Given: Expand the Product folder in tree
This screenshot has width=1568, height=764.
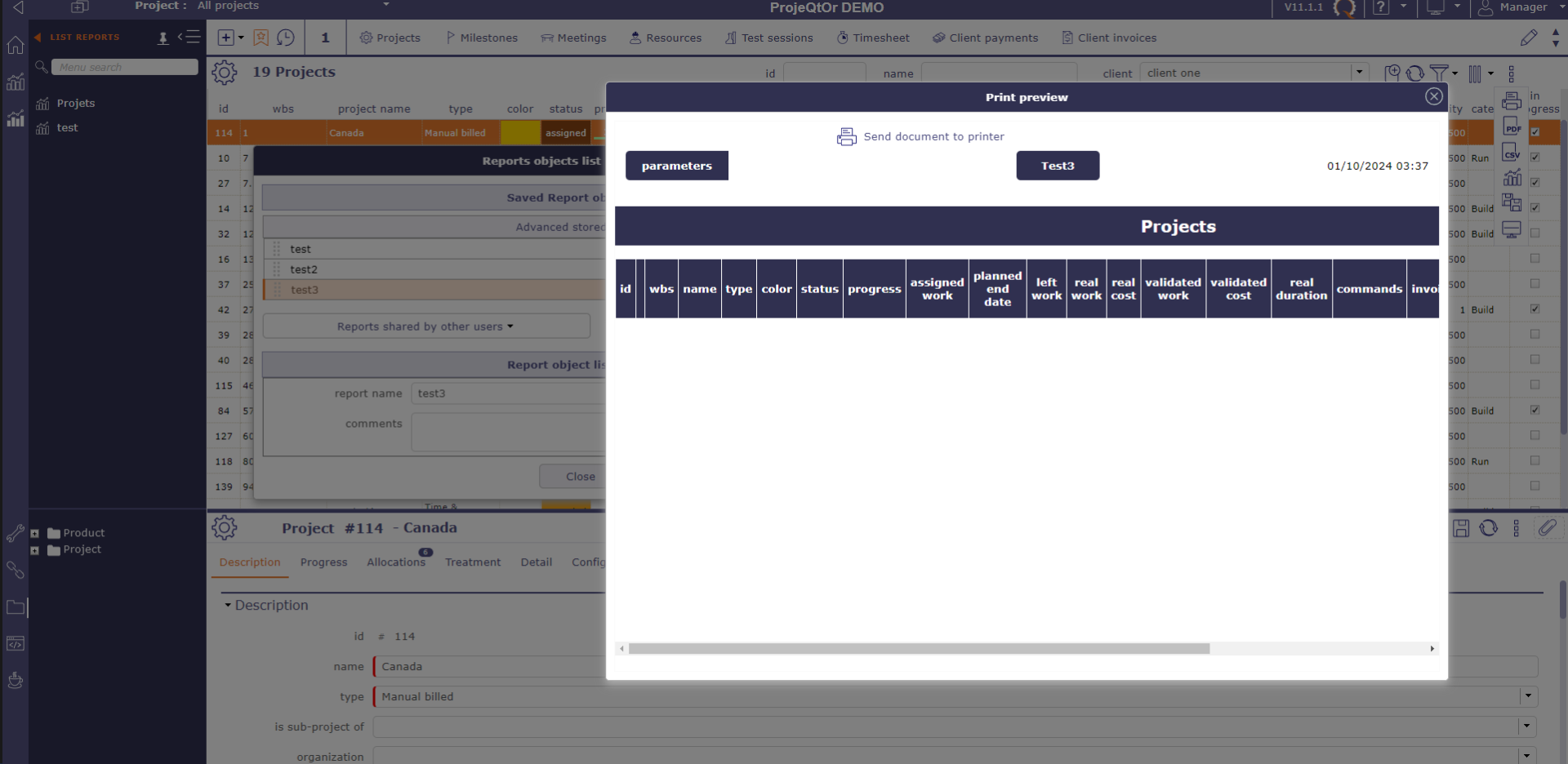Looking at the screenshot, I should [34, 534].
